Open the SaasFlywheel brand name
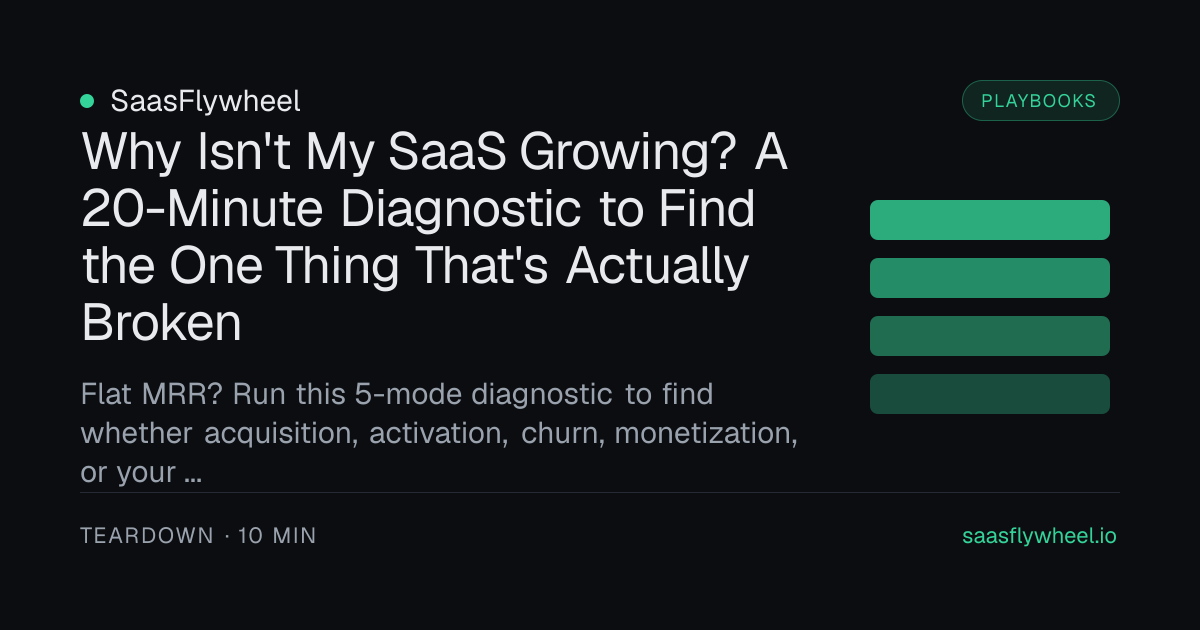Viewport: 1200px width, 630px height. click(205, 100)
